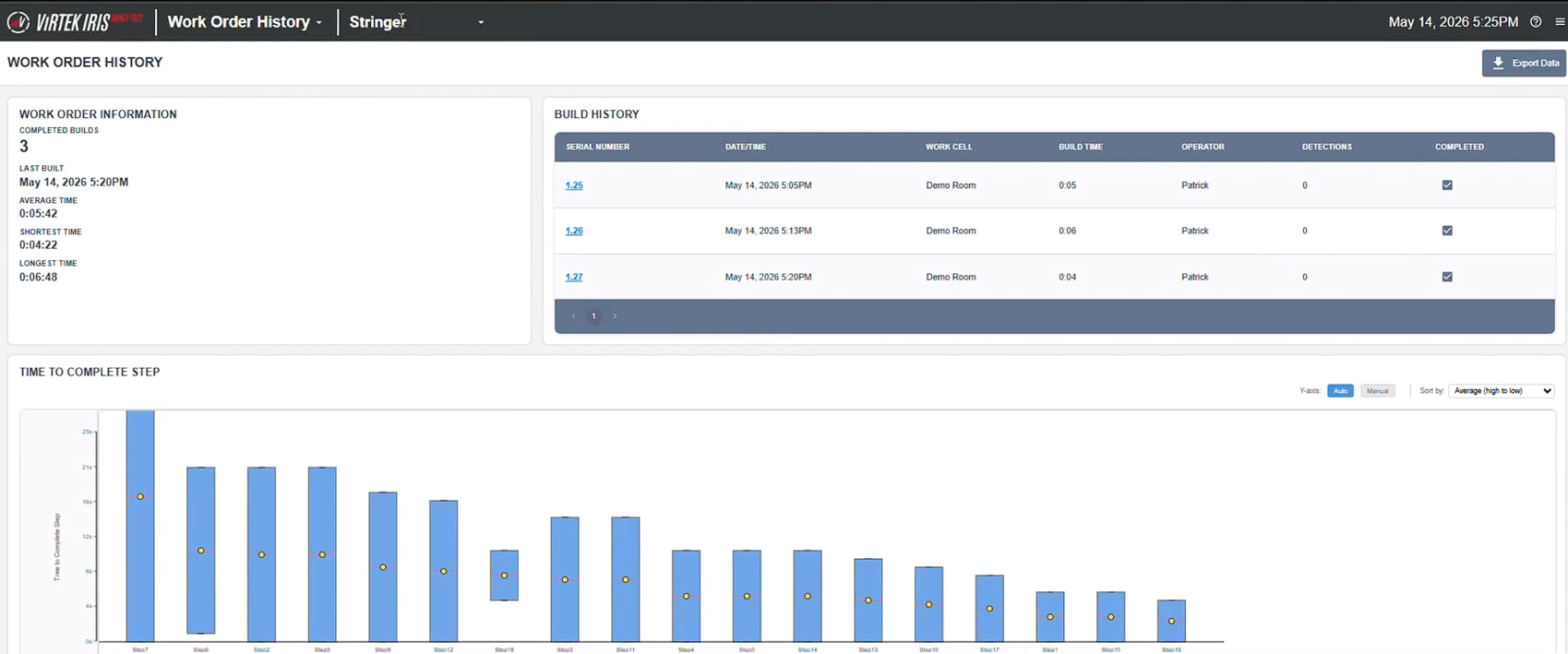Sort by Date/Time column header
The height and width of the screenshot is (654, 1568).
tap(746, 147)
